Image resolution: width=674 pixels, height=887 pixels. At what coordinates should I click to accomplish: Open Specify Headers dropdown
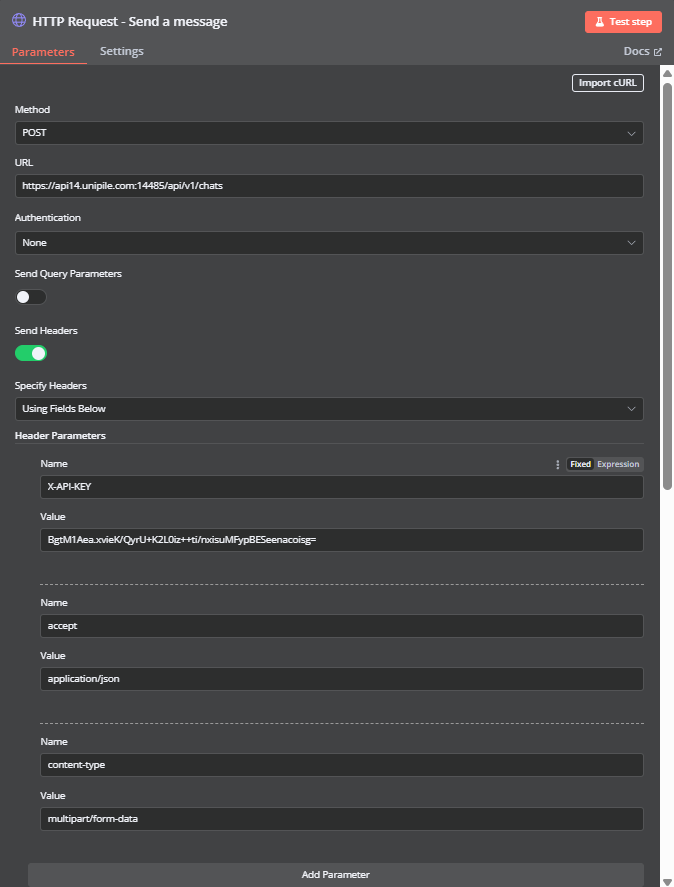pyautogui.click(x=329, y=409)
